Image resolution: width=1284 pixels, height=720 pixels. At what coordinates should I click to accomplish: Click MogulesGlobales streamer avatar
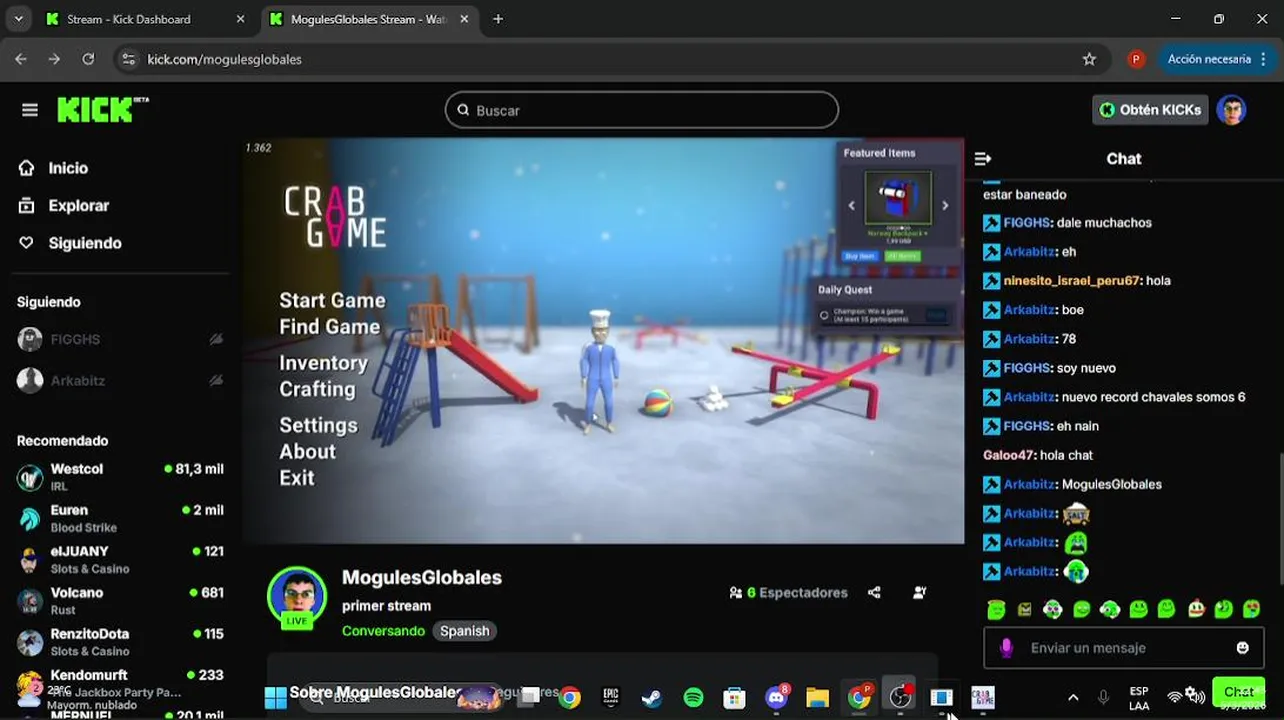click(x=297, y=596)
